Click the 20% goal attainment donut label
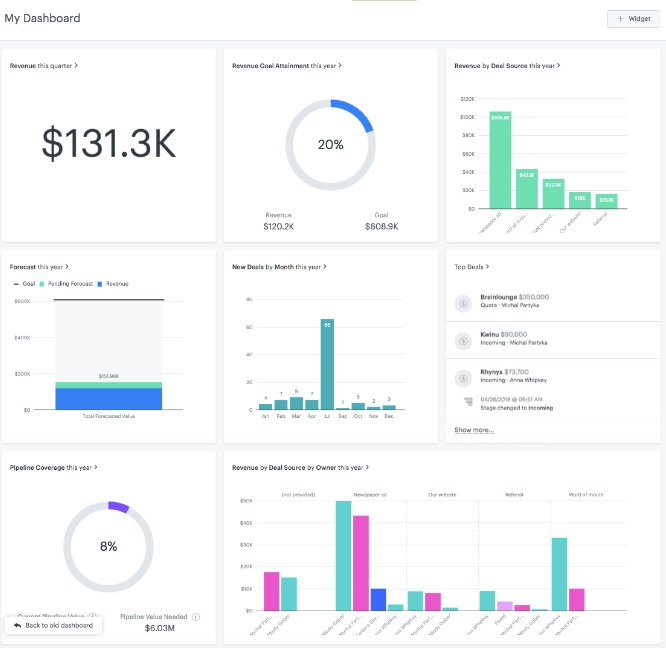666x648 pixels. [330, 144]
